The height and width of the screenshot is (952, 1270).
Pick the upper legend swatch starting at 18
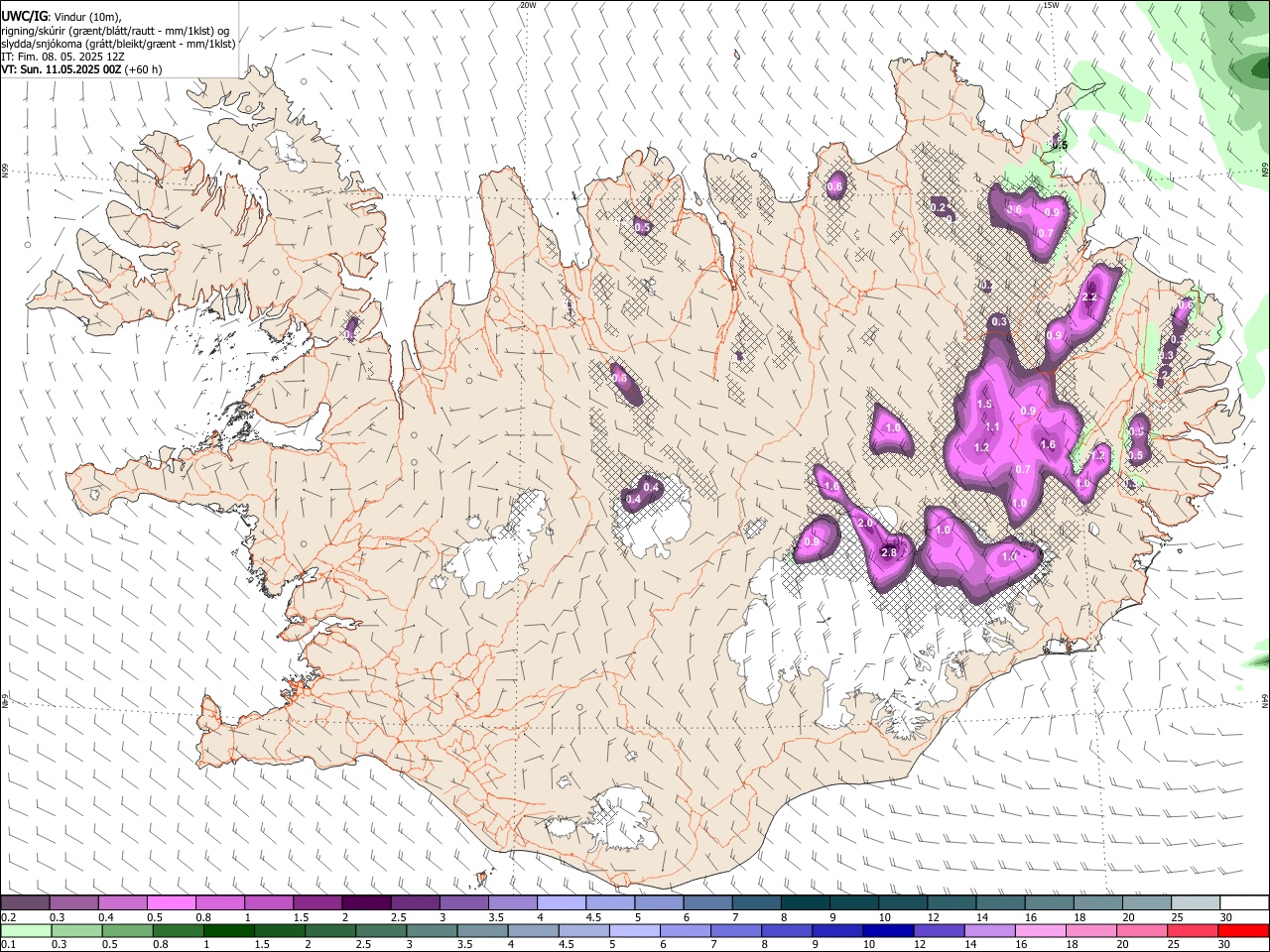click(1097, 903)
